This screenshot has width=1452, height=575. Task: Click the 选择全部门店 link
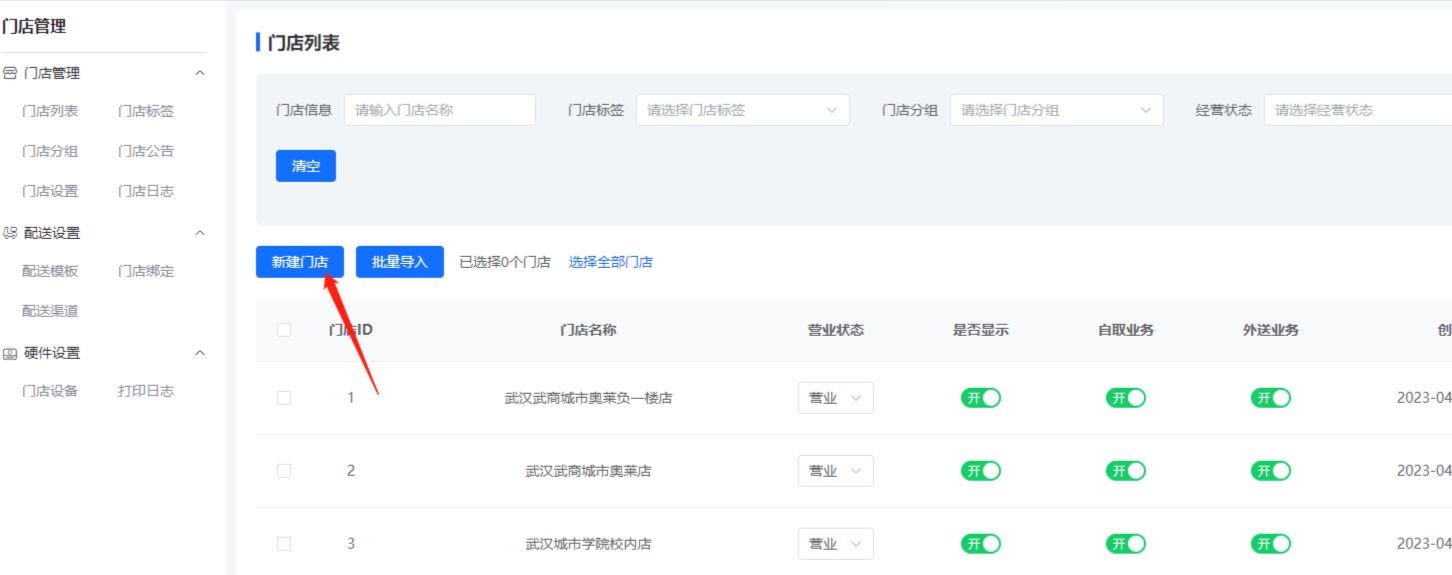[x=611, y=262]
